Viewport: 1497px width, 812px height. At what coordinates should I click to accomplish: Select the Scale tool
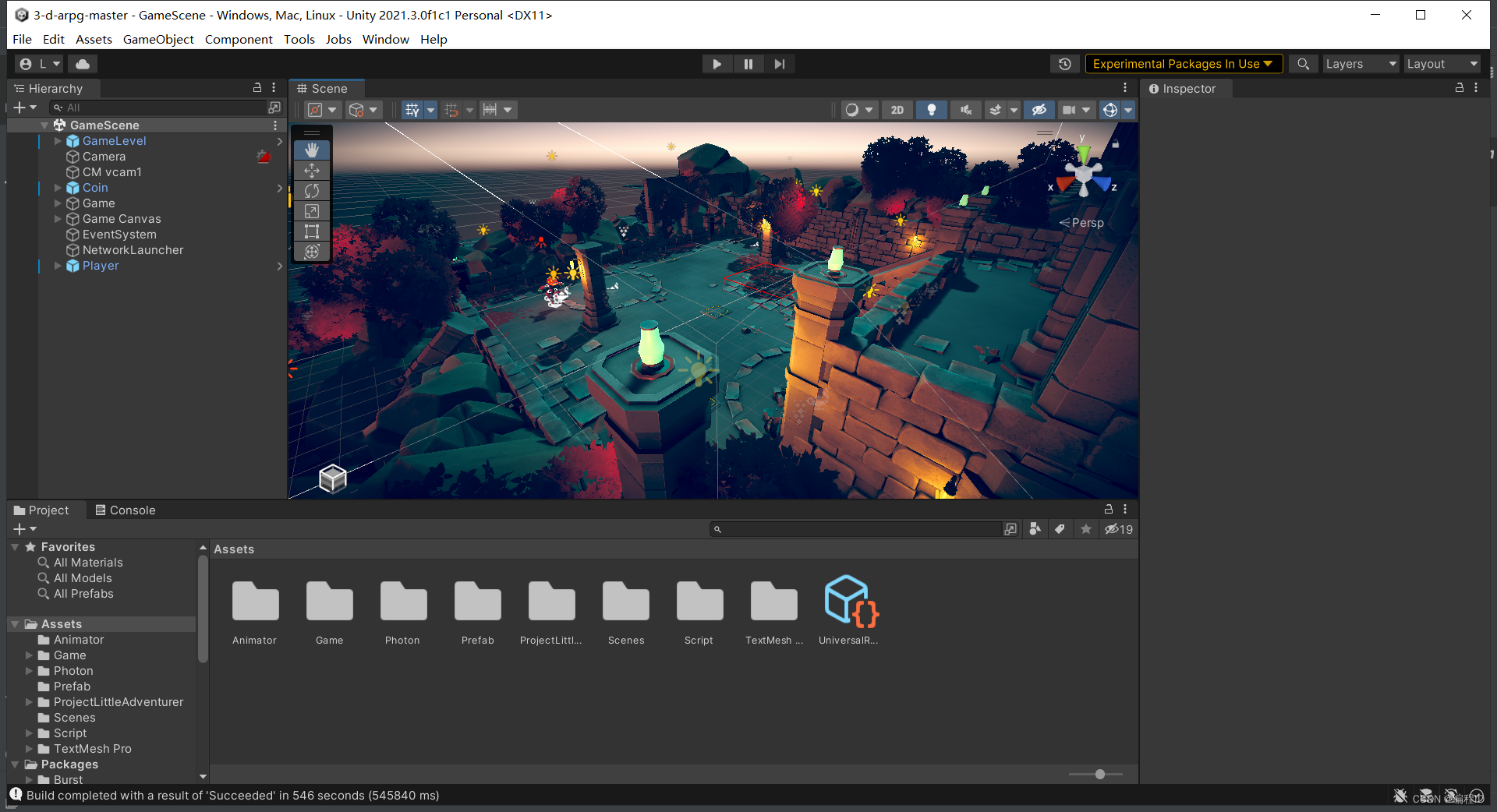click(x=312, y=211)
